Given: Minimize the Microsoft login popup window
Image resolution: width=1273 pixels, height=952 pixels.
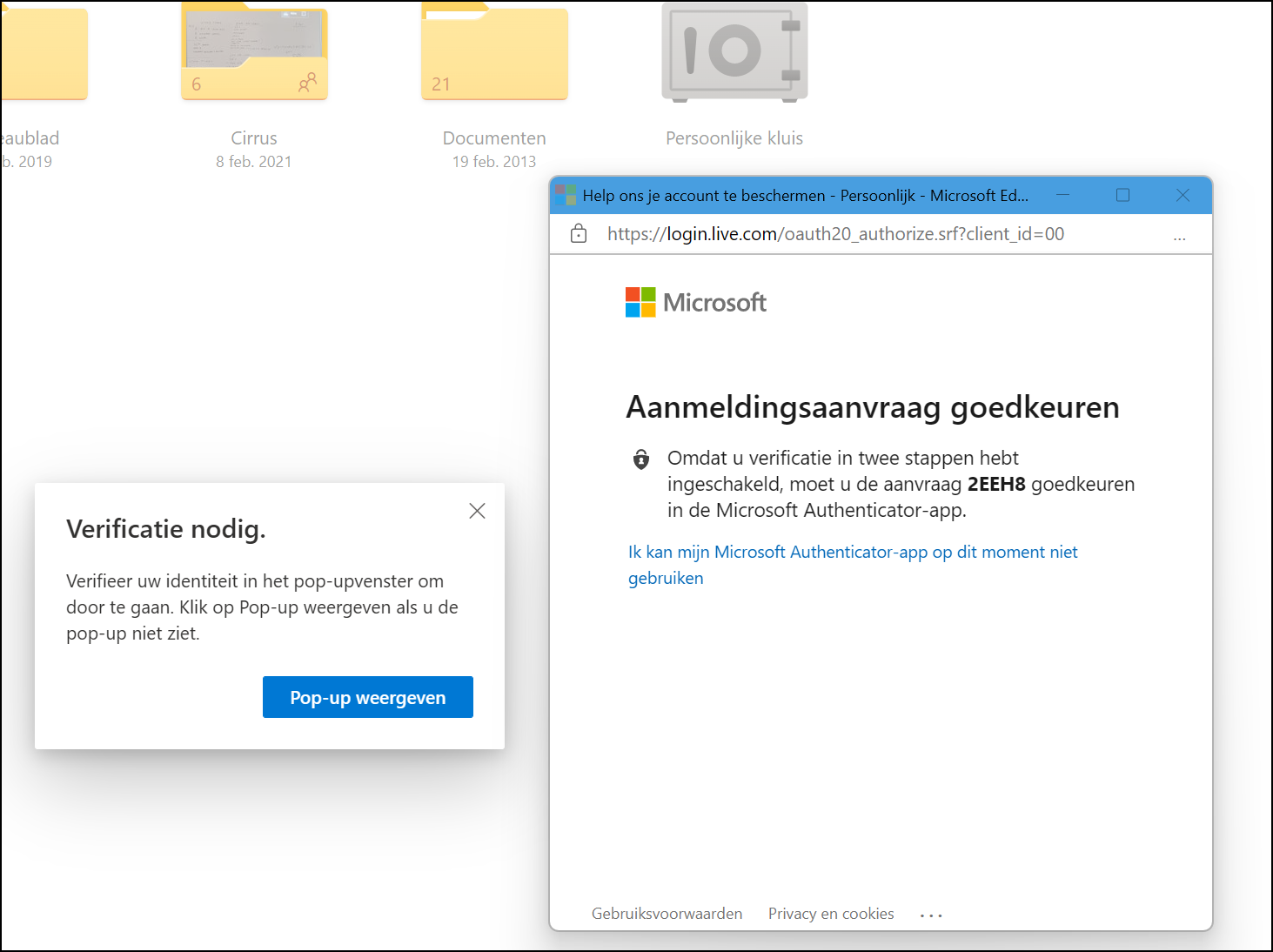Looking at the screenshot, I should 1063,195.
